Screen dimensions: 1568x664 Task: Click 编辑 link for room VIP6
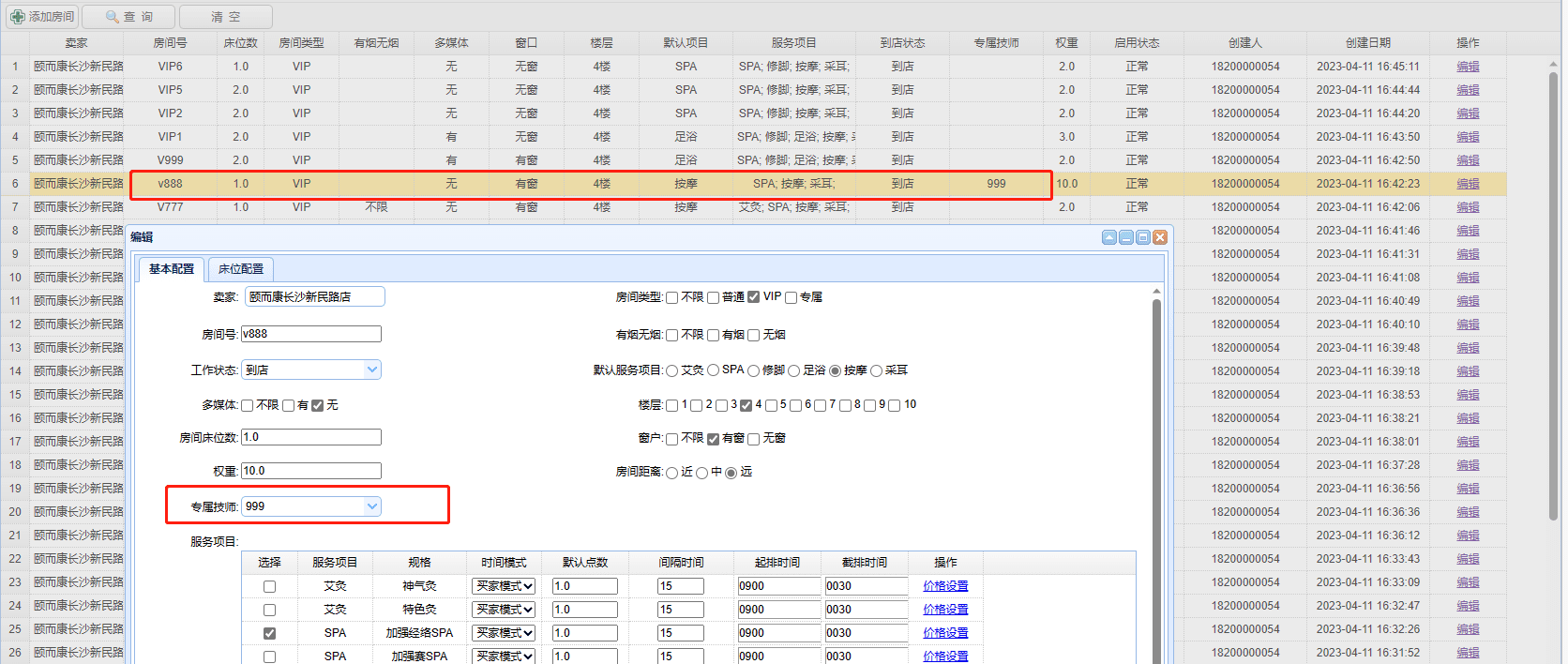pos(1468,67)
